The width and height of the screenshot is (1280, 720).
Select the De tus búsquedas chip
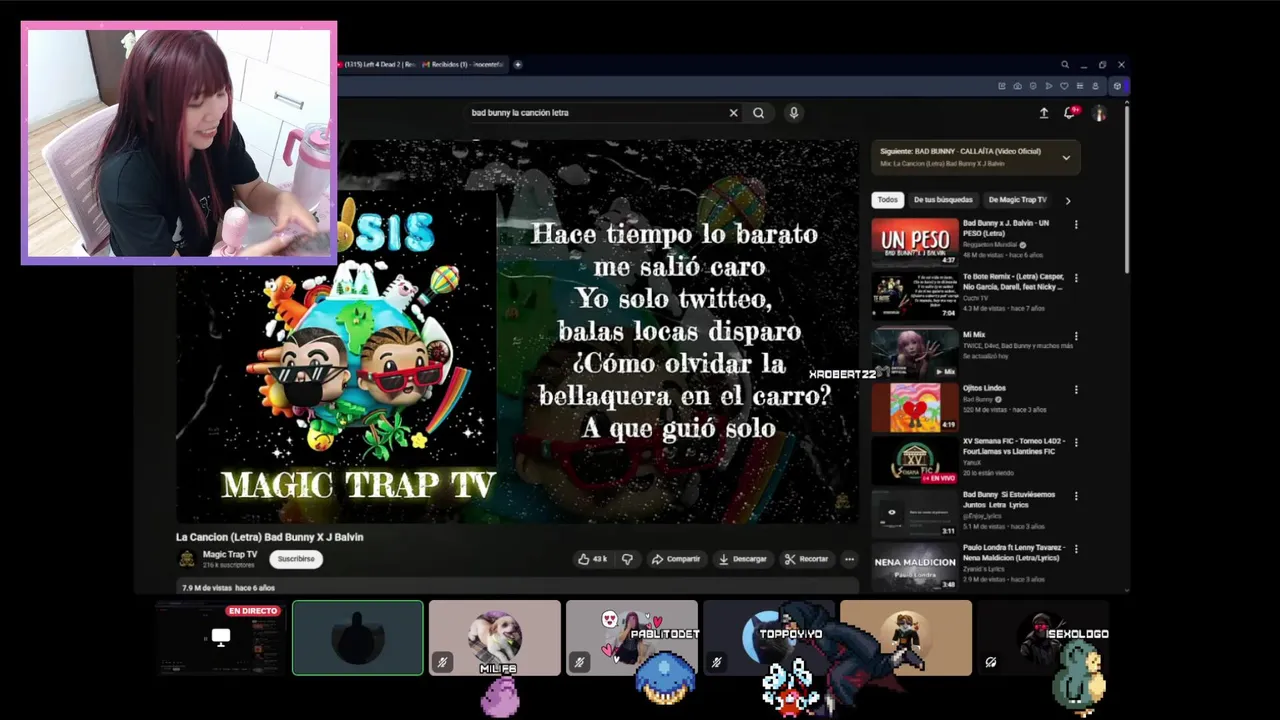coord(943,200)
